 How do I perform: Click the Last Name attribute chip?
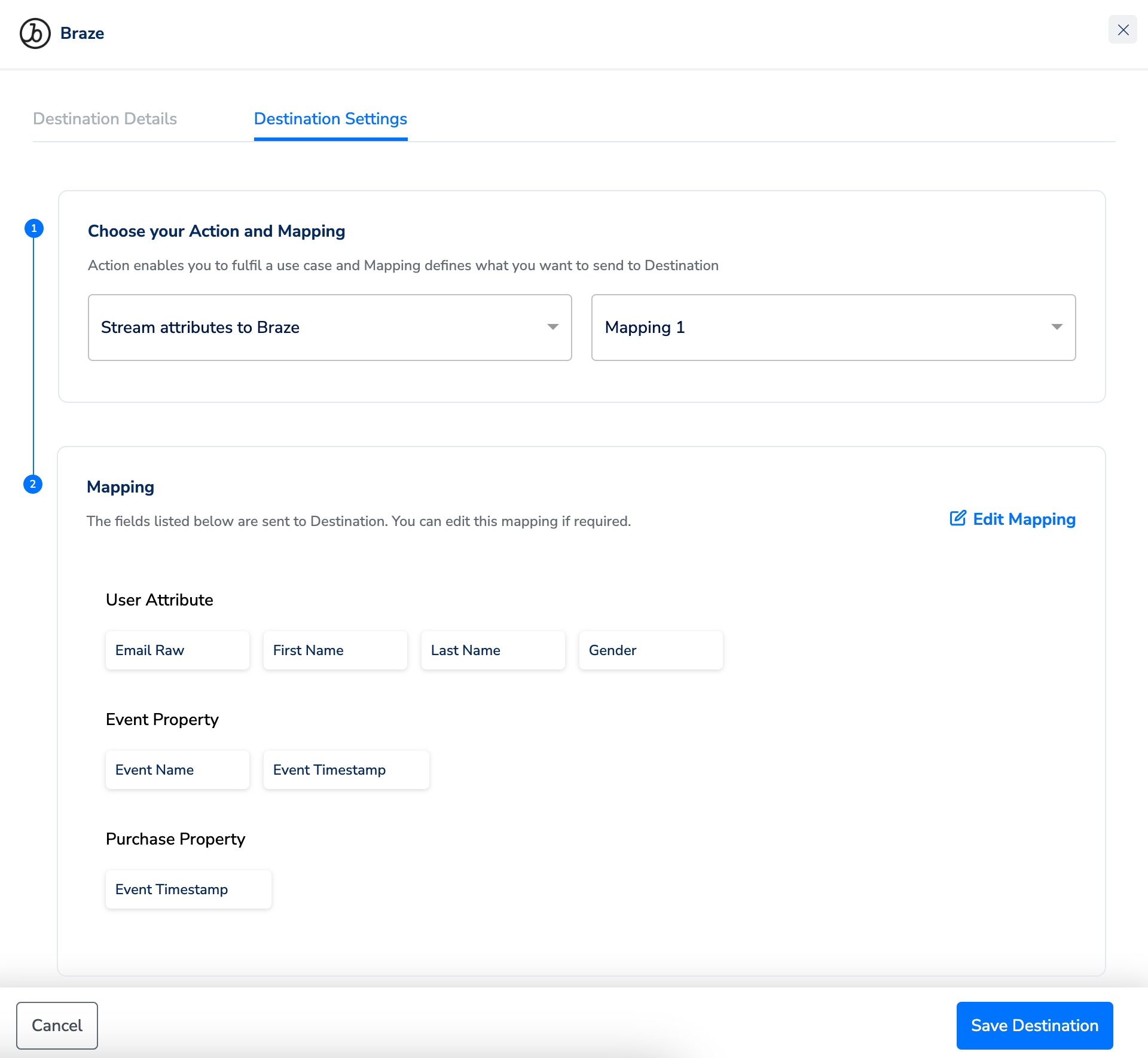493,650
